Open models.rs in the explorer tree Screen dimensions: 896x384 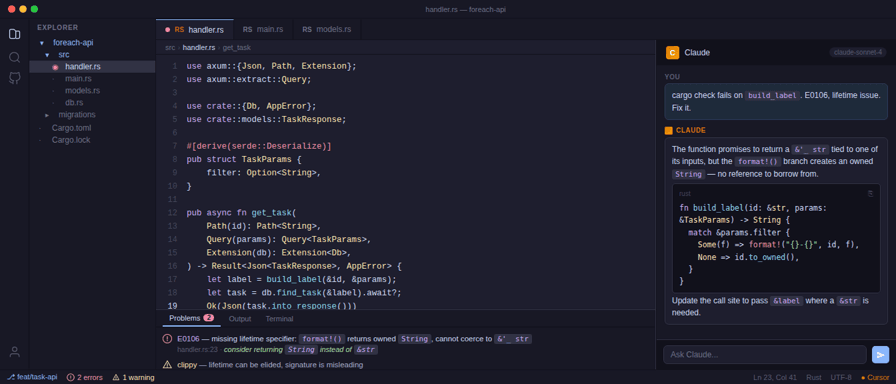[x=92, y=91]
